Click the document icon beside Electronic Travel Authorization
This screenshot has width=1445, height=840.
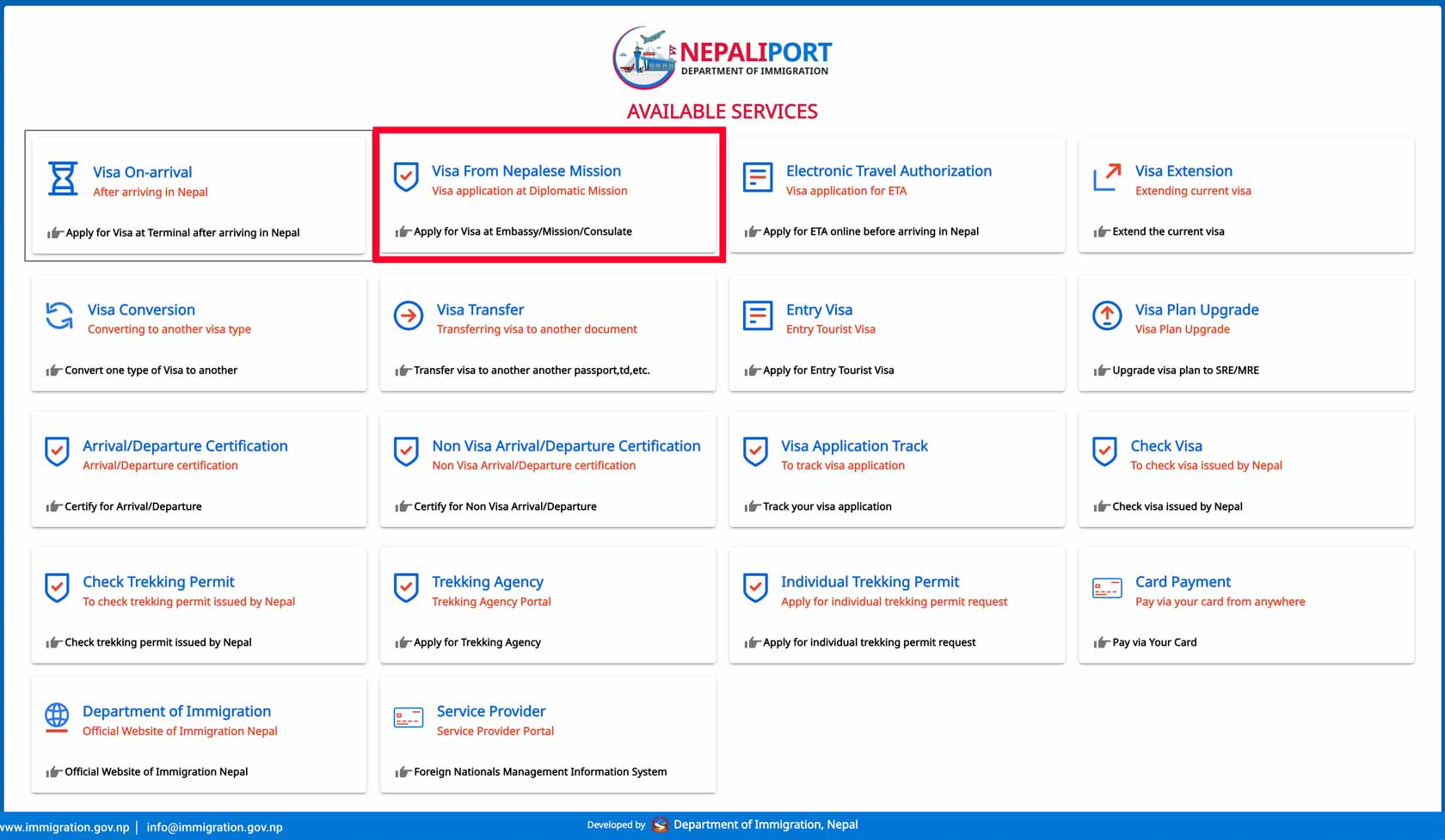coord(758,177)
